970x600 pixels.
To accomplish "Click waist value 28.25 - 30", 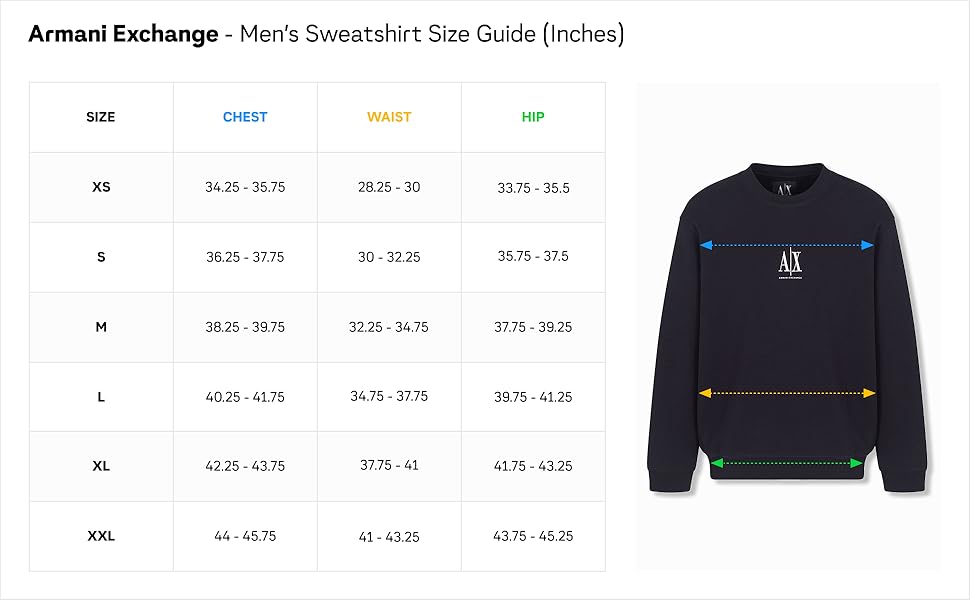I will [x=389, y=187].
